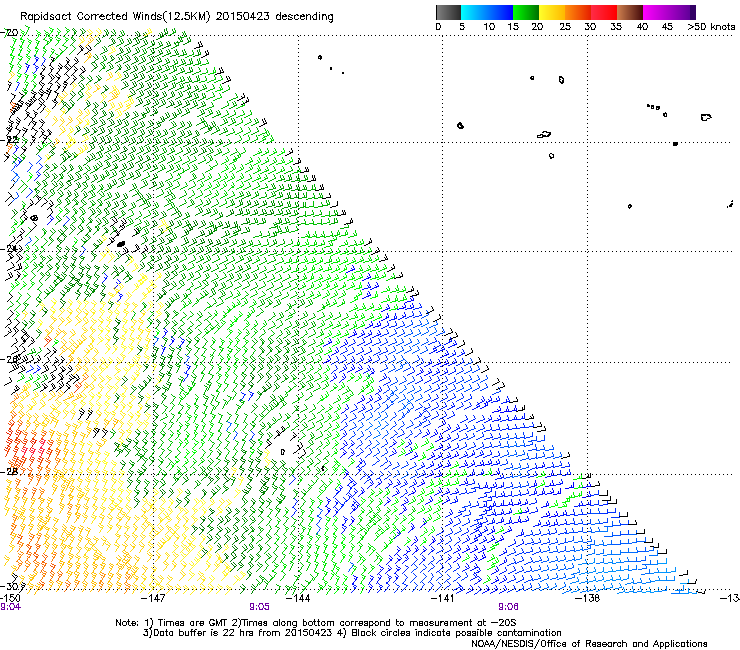740x650 pixels.
Task: Click the word 'descending' in the title
Action: click(304, 17)
